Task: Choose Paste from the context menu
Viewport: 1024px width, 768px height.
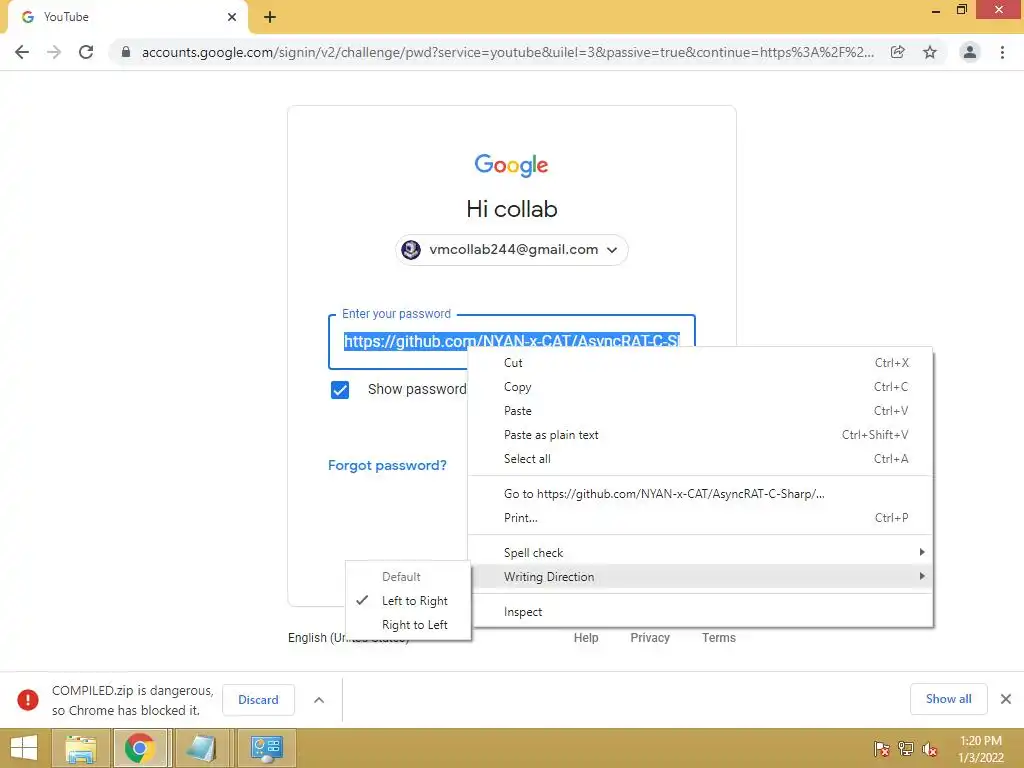Action: (701, 411)
